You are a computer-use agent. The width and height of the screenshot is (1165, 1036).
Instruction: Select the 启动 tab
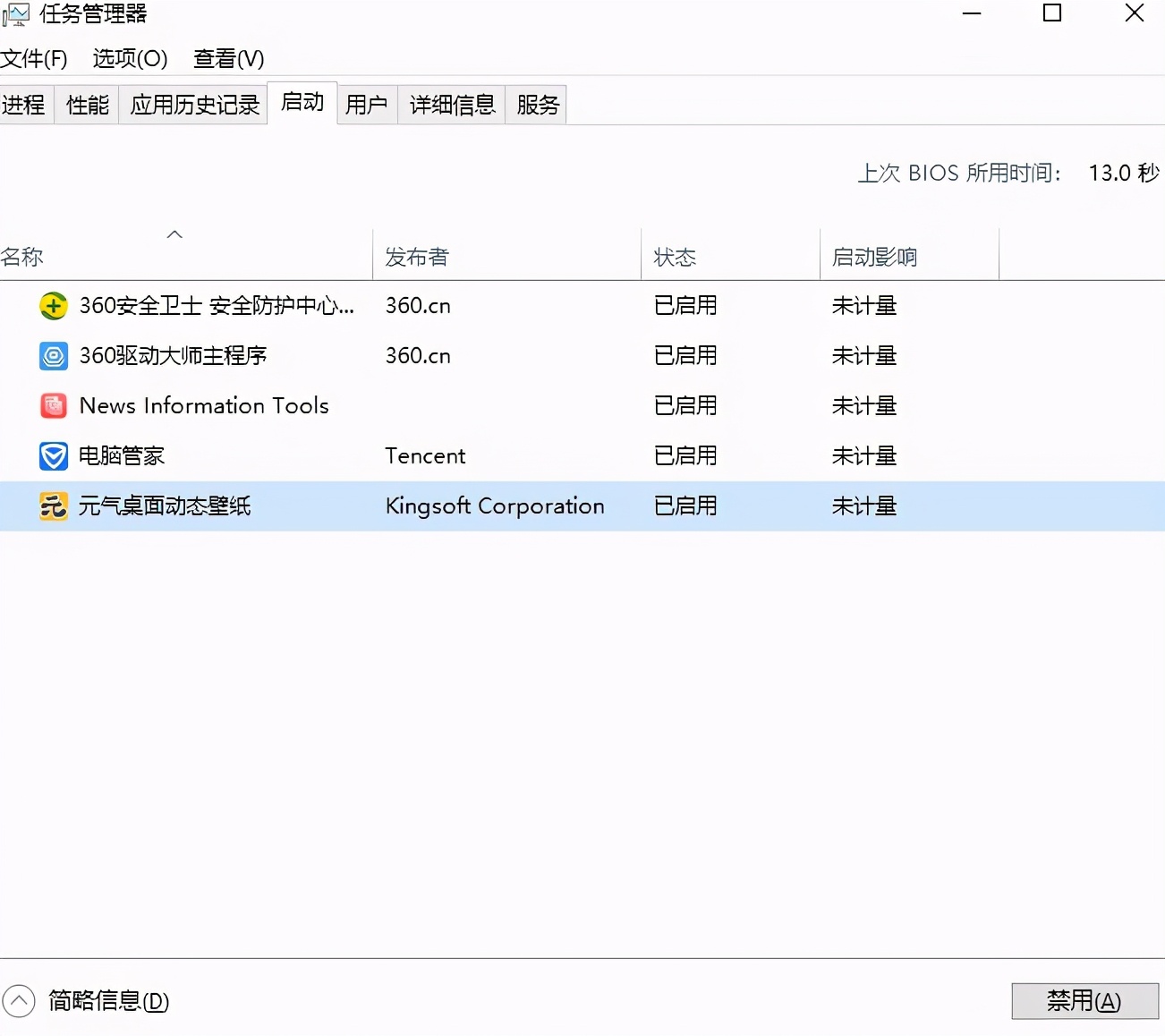point(302,103)
